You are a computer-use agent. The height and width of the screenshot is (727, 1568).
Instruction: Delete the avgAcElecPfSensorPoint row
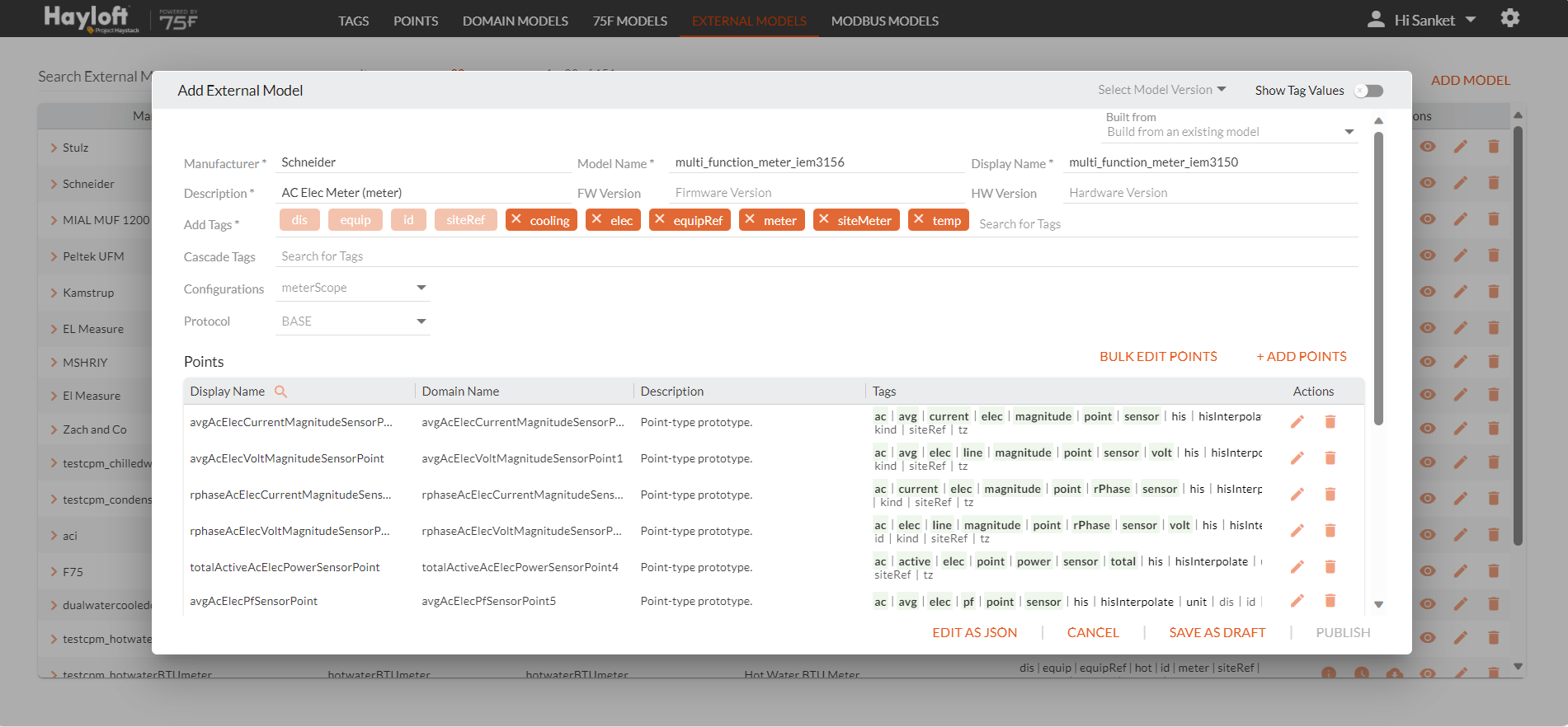(1330, 601)
